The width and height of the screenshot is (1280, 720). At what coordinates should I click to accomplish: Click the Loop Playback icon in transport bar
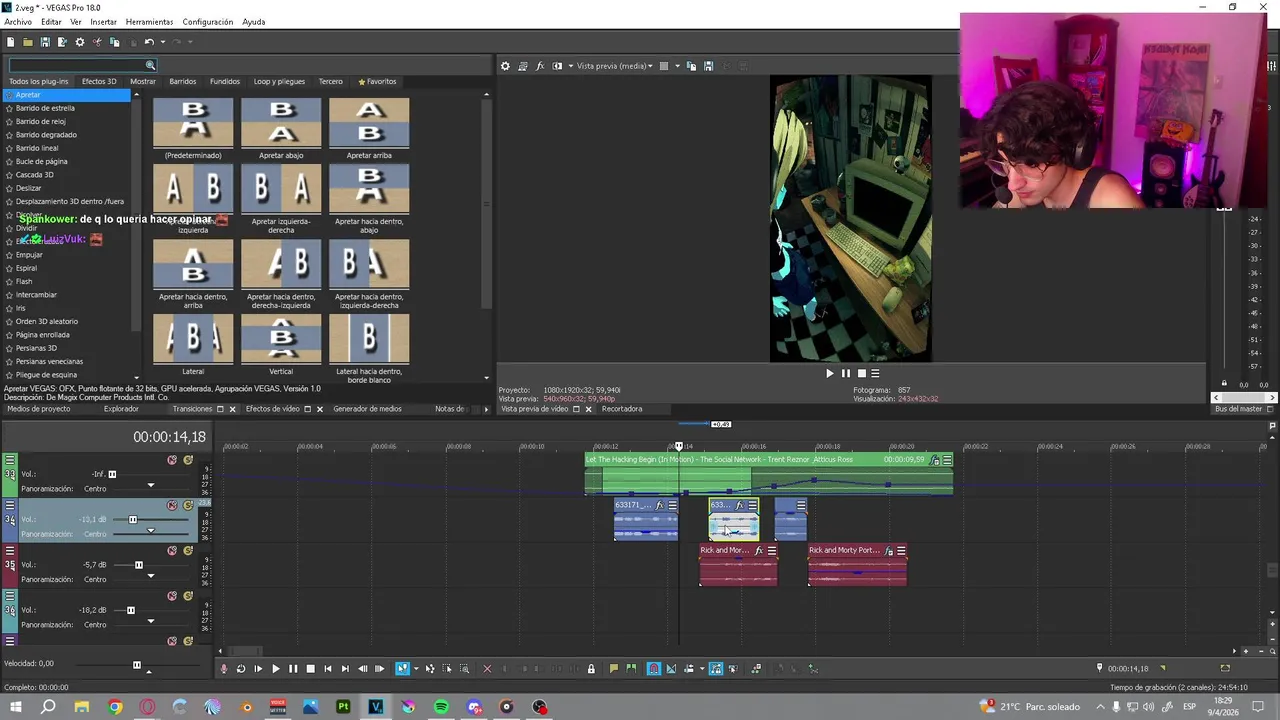pos(241,669)
